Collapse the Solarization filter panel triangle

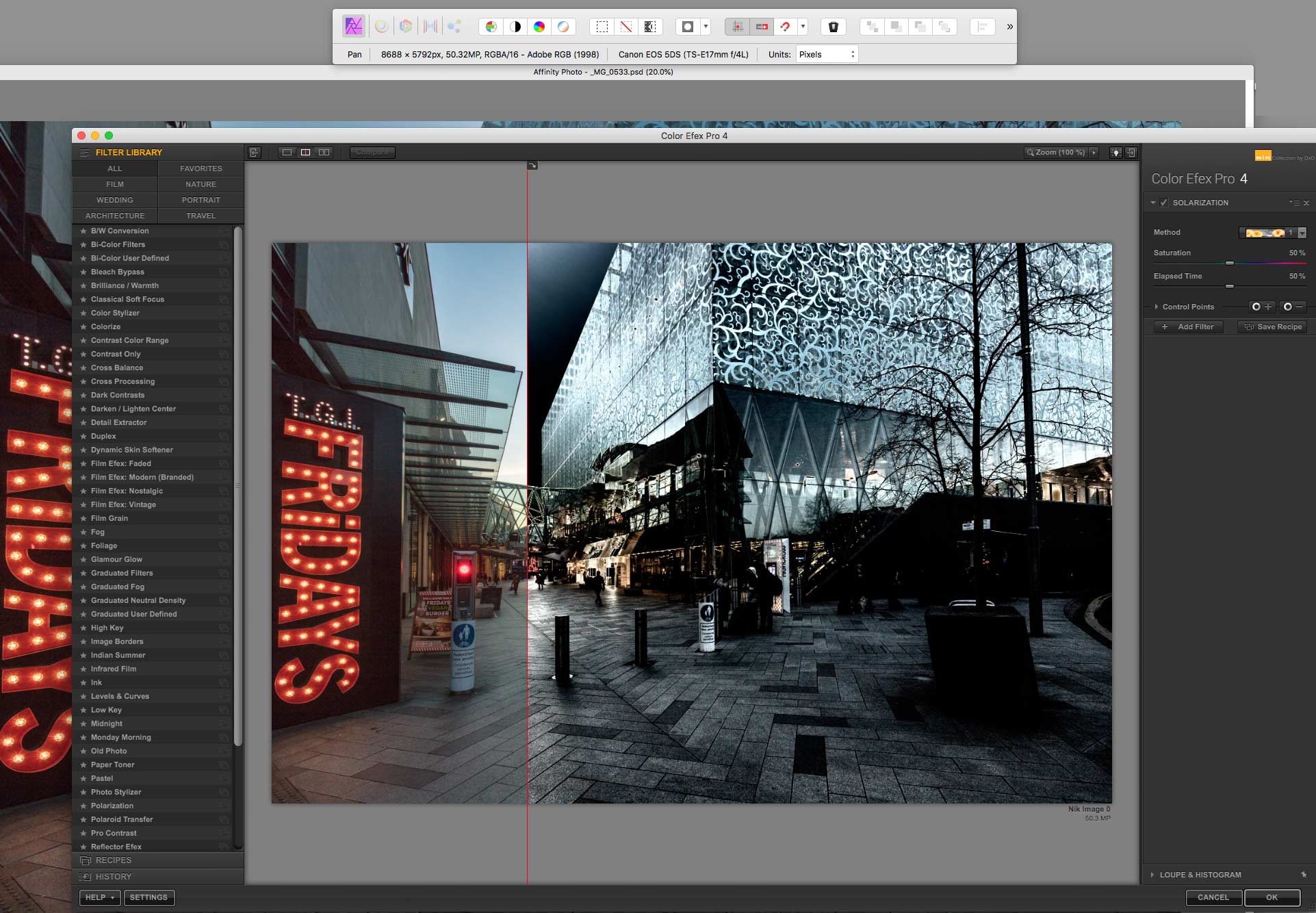1153,203
